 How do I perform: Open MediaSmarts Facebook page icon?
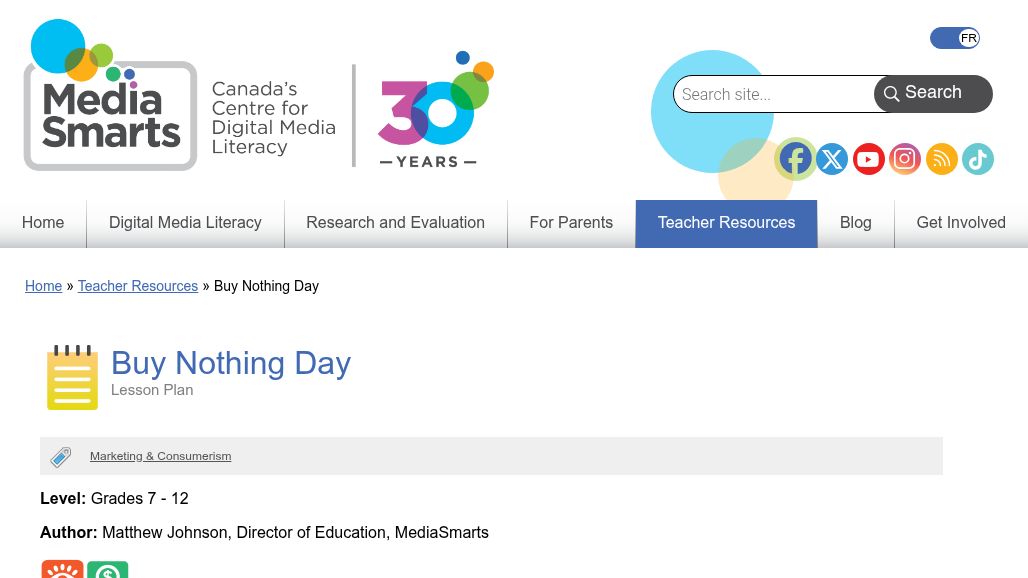[x=795, y=159]
